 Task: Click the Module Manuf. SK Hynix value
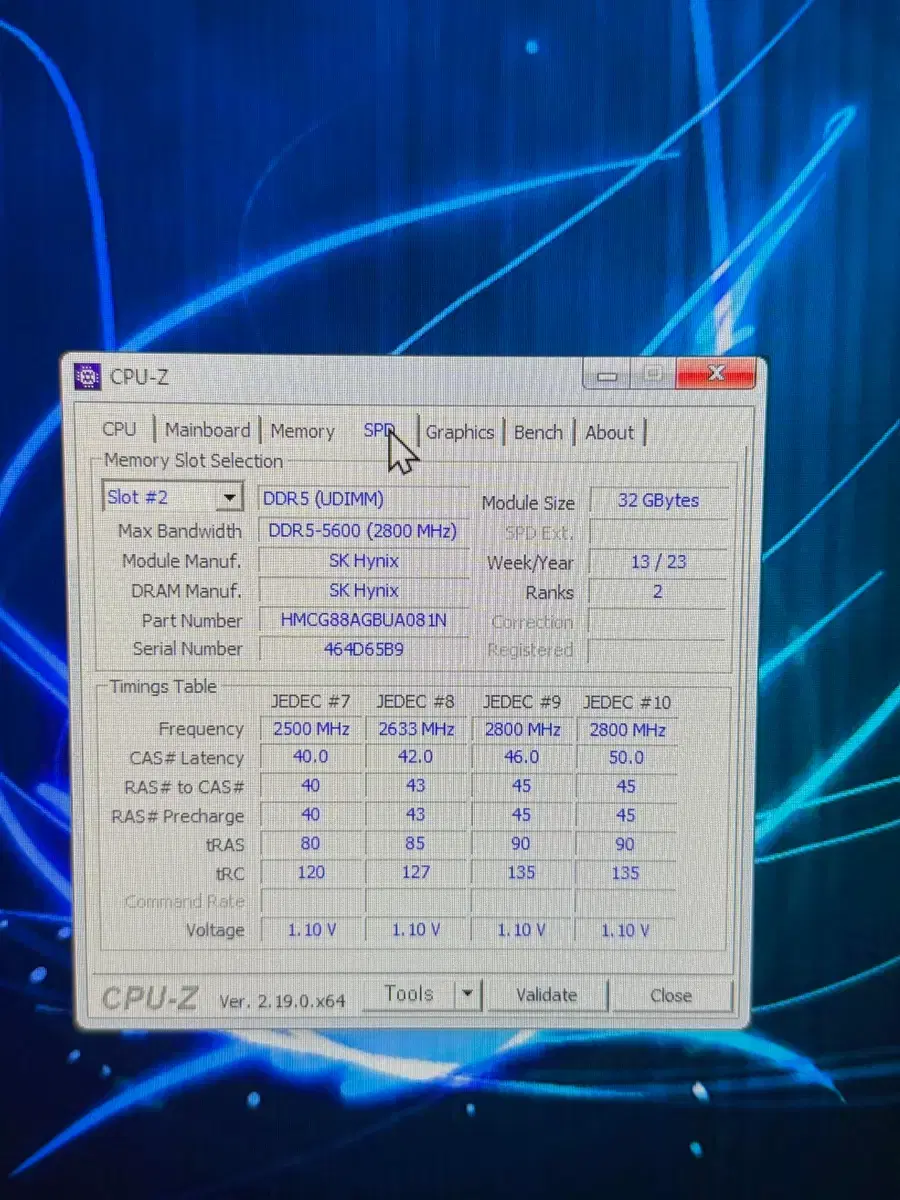click(x=364, y=561)
